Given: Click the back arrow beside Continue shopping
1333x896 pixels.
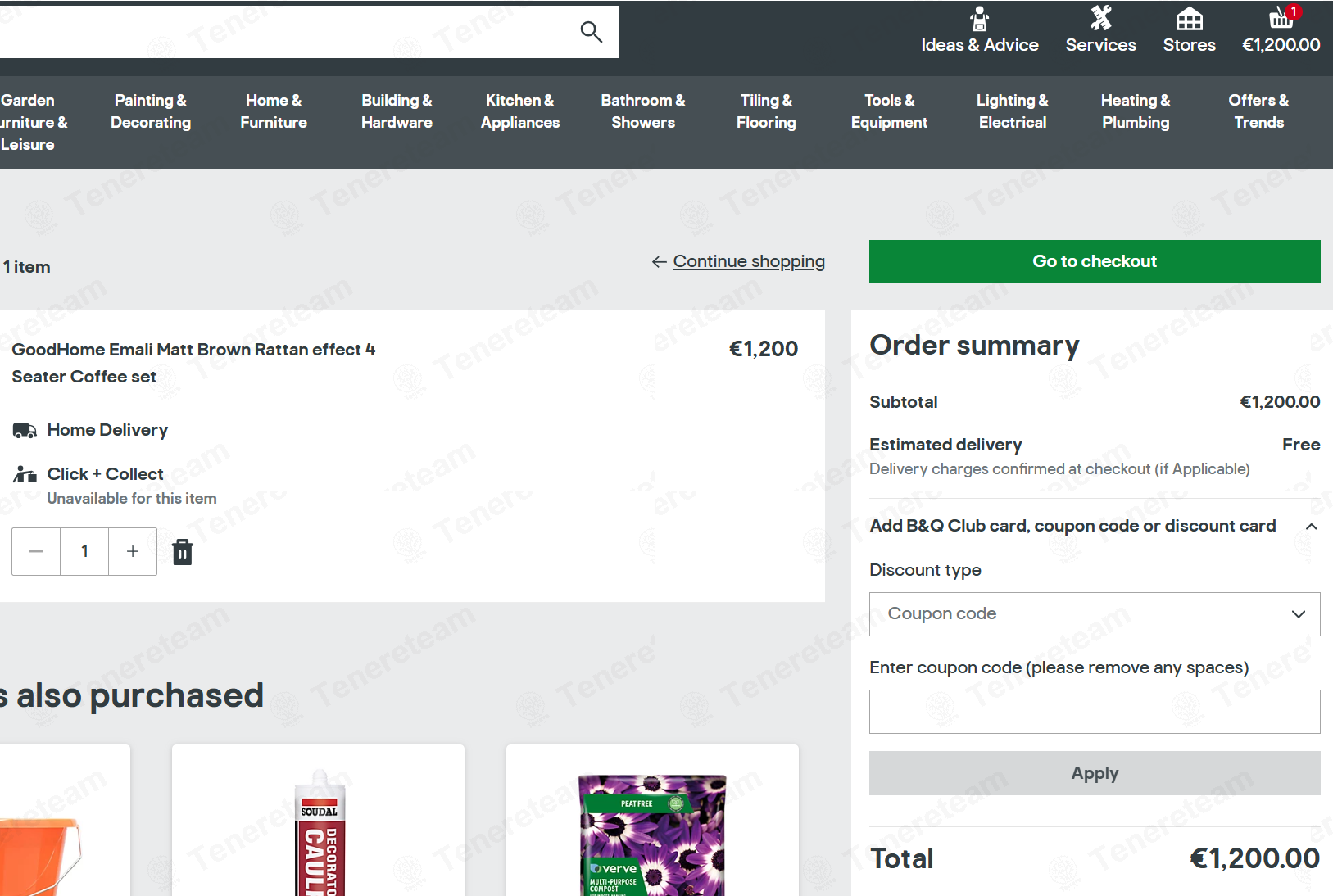Looking at the screenshot, I should coord(660,262).
